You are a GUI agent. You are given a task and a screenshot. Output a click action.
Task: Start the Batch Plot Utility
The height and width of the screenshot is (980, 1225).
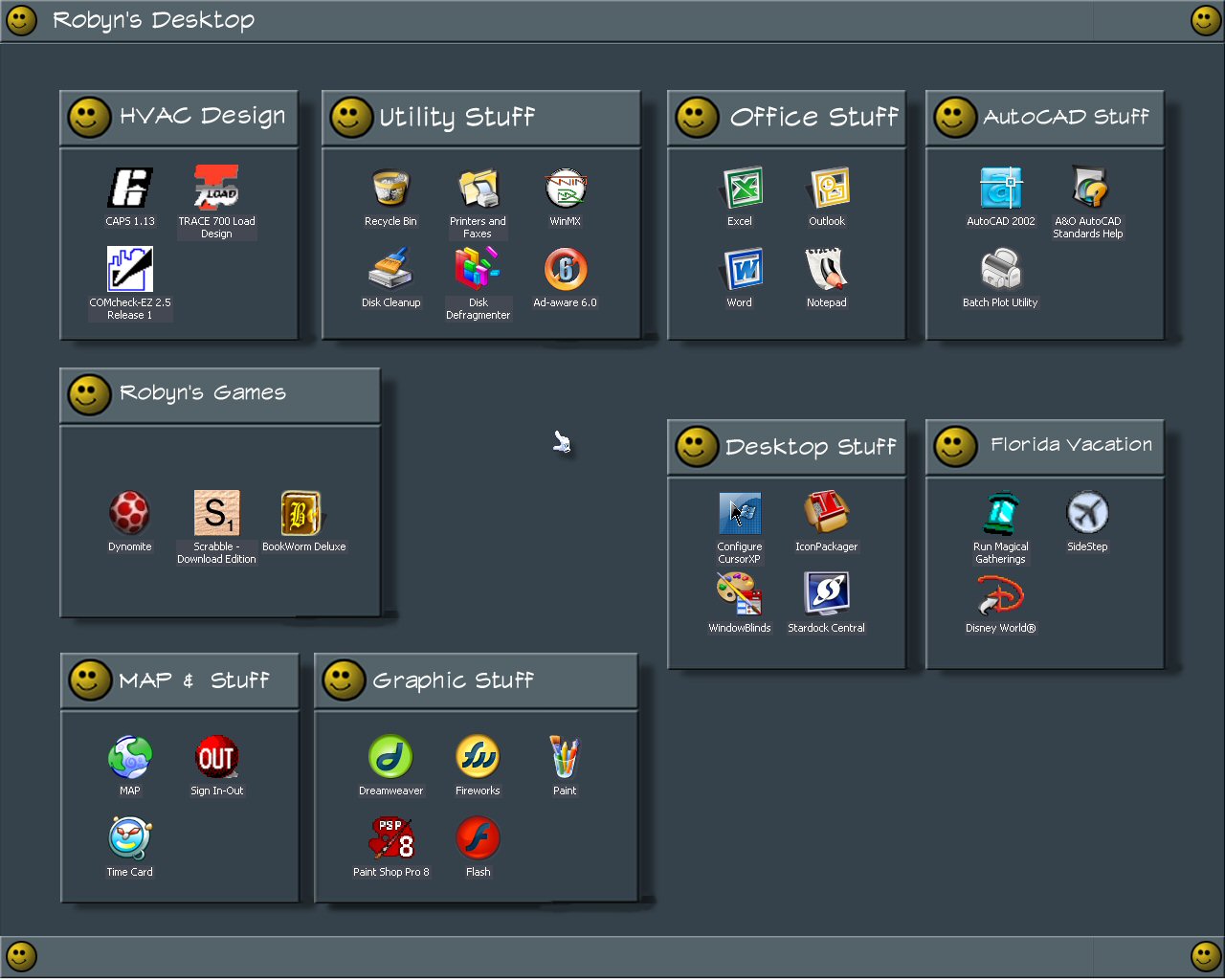(1001, 269)
